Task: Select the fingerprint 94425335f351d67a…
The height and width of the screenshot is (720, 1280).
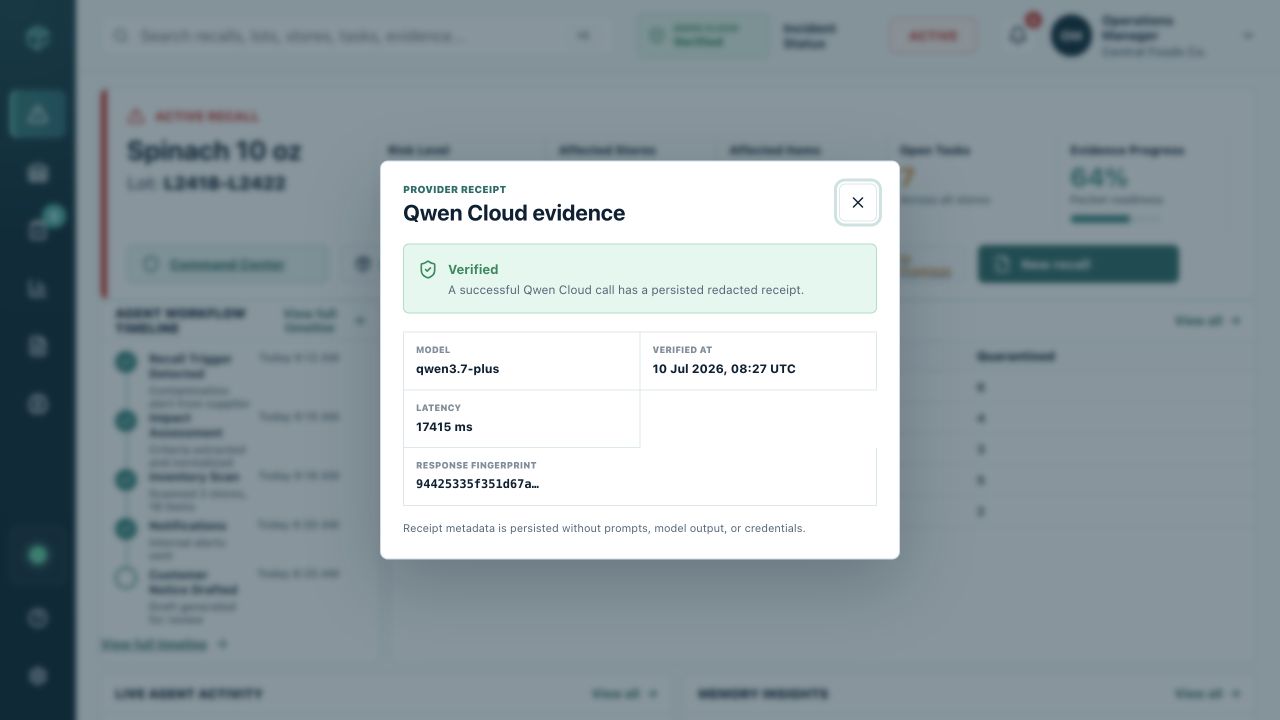Action: (478, 484)
